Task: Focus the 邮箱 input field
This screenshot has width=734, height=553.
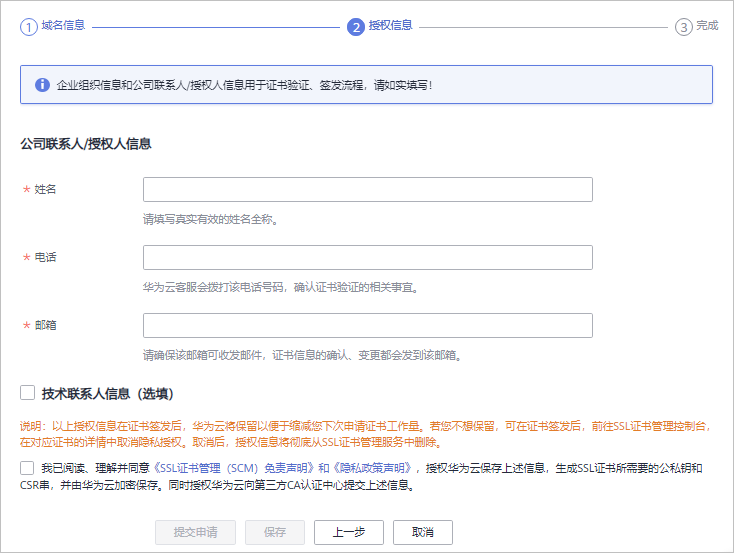Action: coord(367,325)
